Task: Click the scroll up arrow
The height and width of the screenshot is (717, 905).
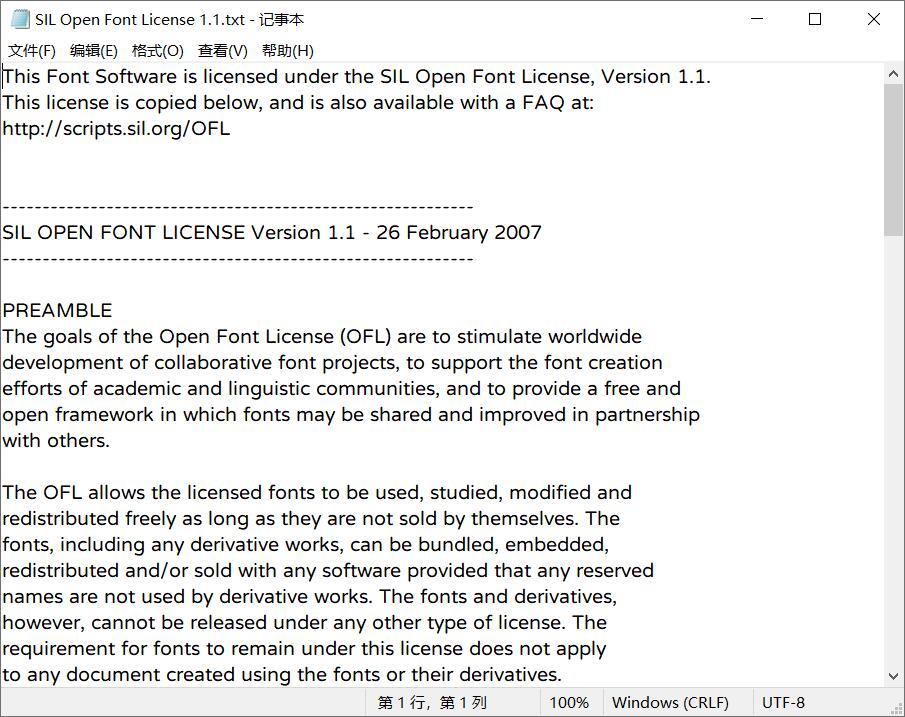Action: tap(894, 74)
